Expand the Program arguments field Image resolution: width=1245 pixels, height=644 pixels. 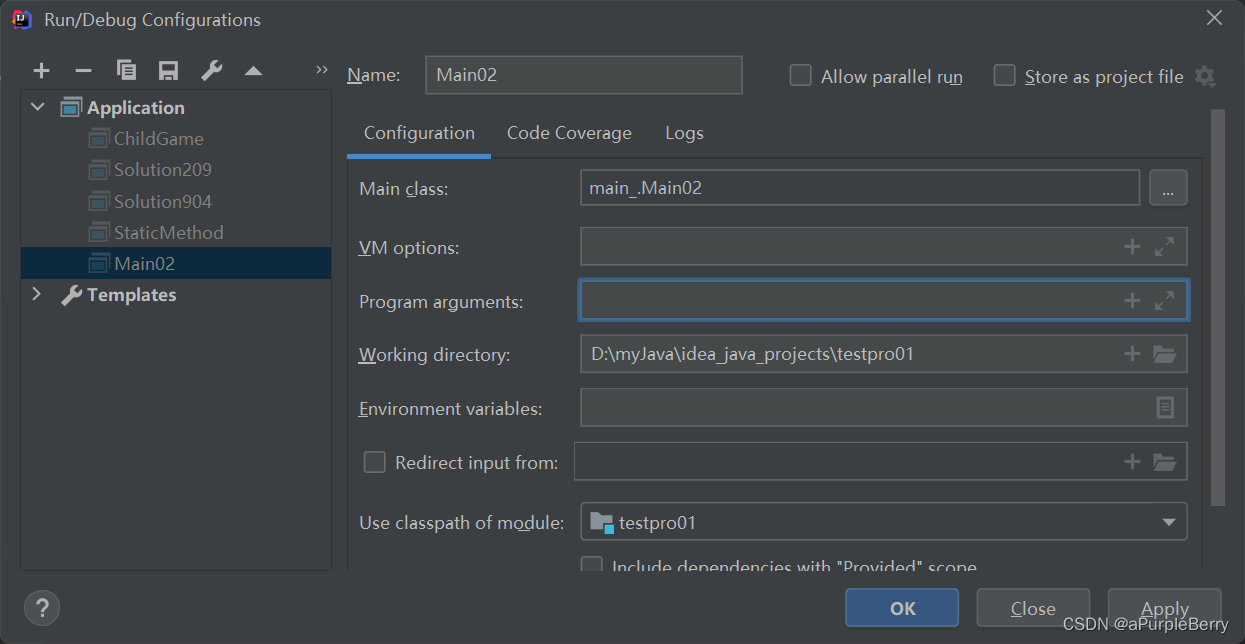(1164, 300)
